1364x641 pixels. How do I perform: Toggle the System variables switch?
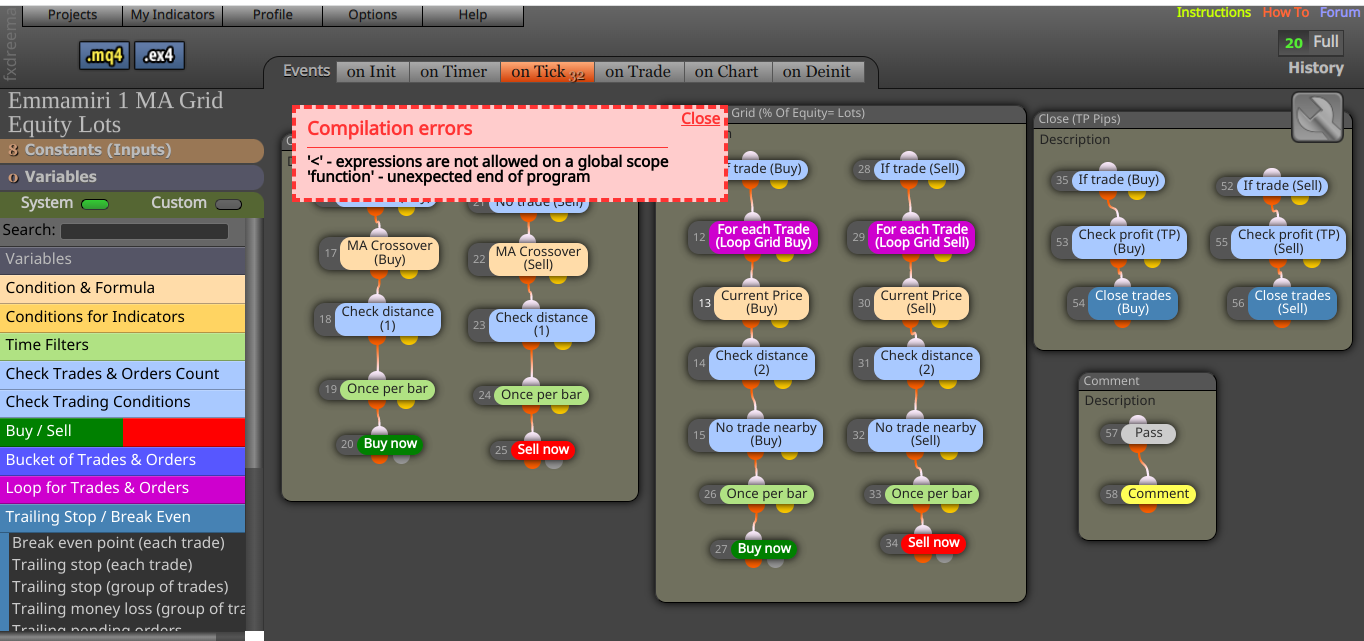[x=95, y=204]
